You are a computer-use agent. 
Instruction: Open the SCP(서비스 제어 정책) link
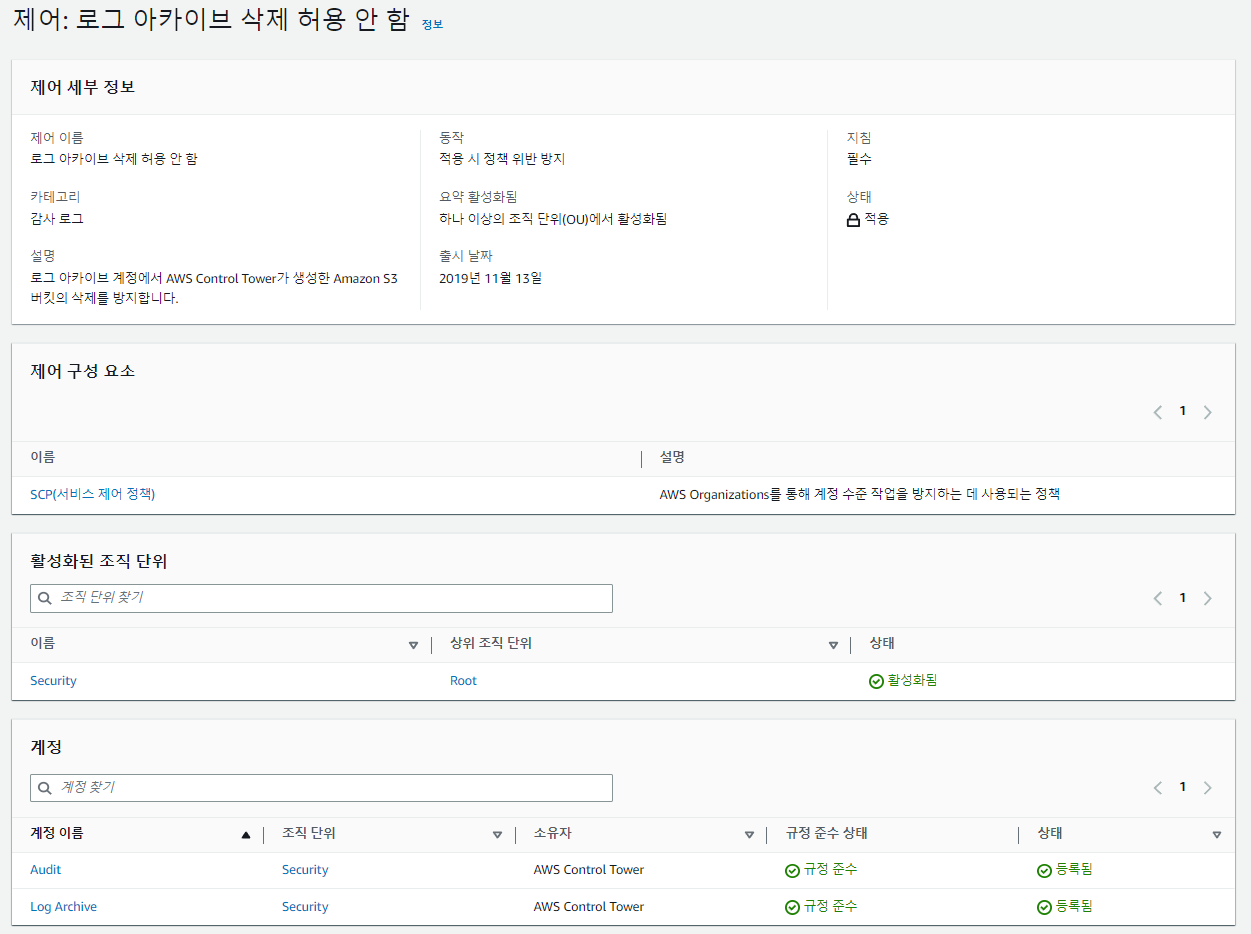click(x=93, y=494)
